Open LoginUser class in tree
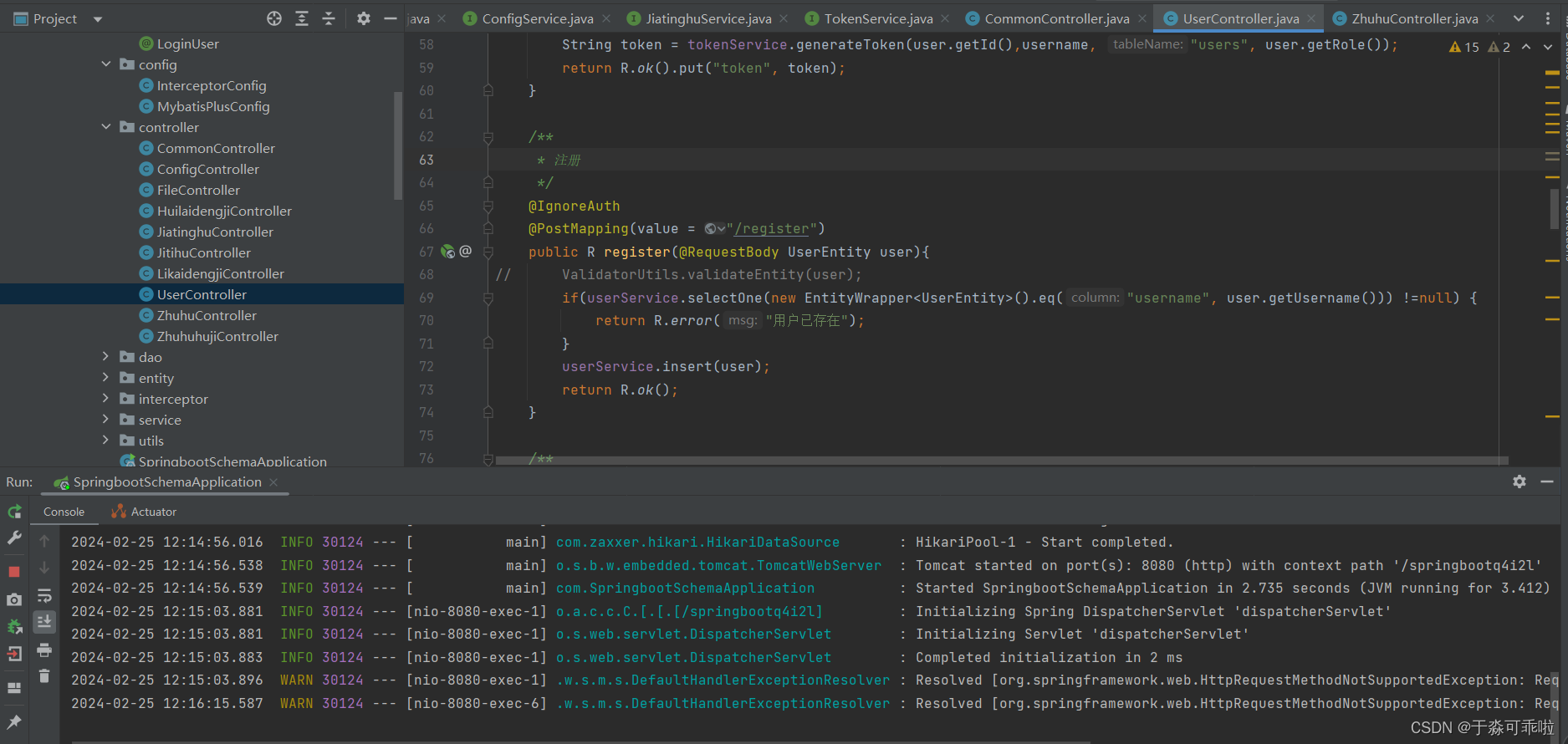 pos(188,43)
